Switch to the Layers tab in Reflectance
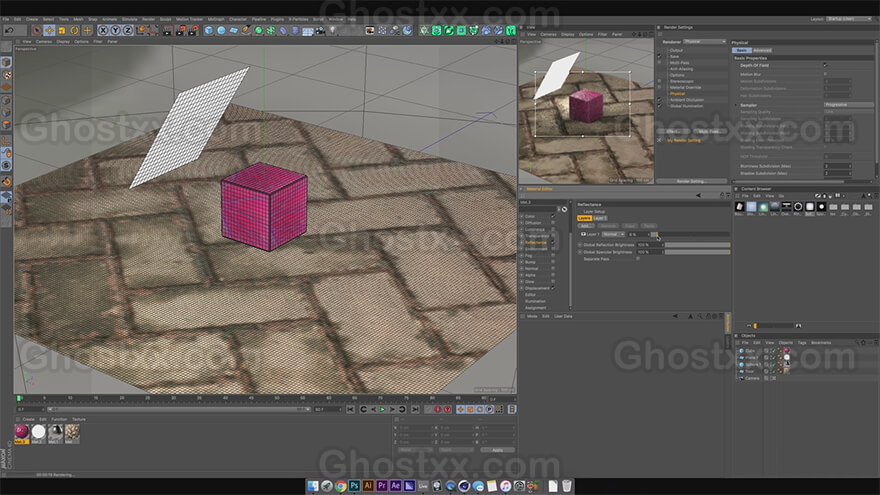The image size is (880, 495). [x=584, y=218]
